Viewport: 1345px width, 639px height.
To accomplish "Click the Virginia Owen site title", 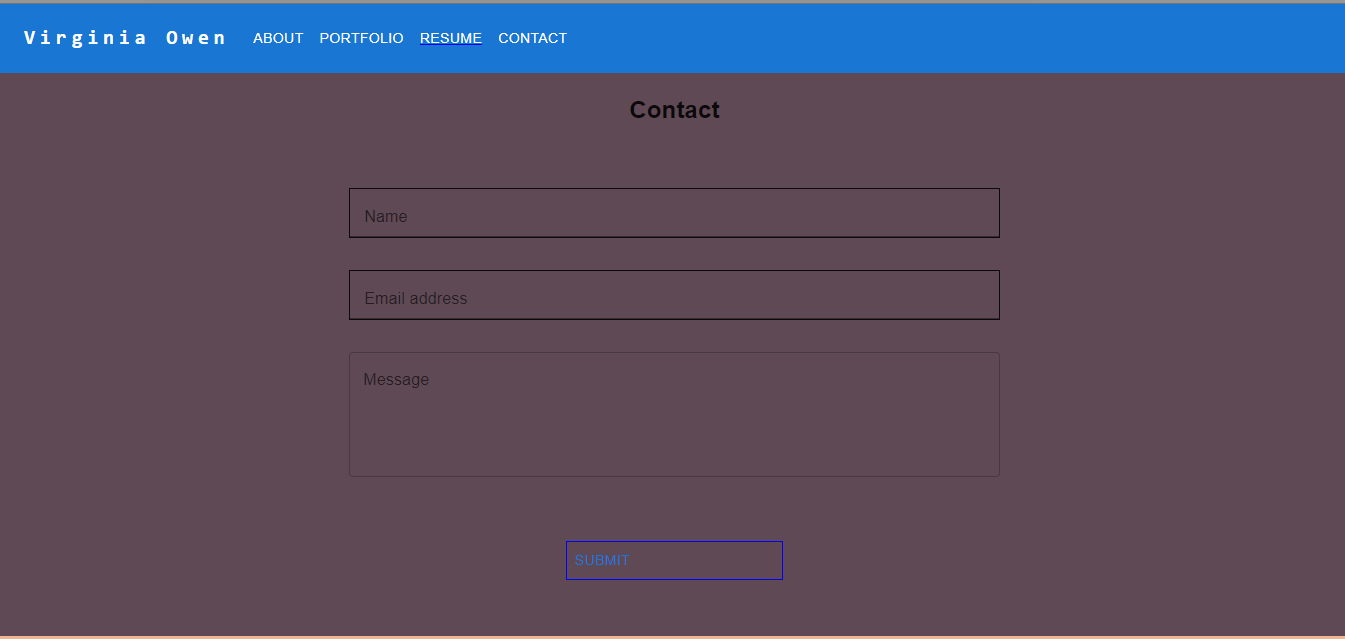I will tap(124, 37).
